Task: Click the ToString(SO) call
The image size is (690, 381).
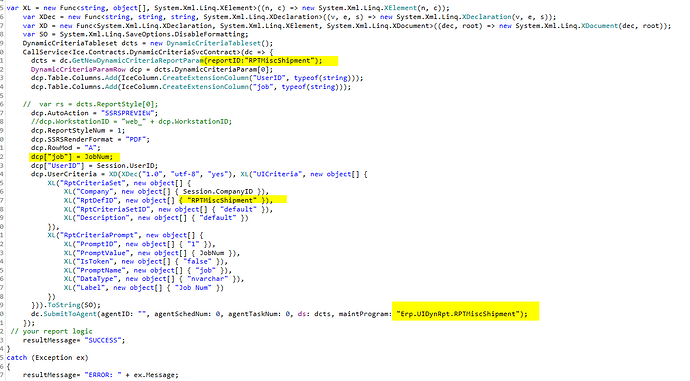Action: (x=73, y=305)
